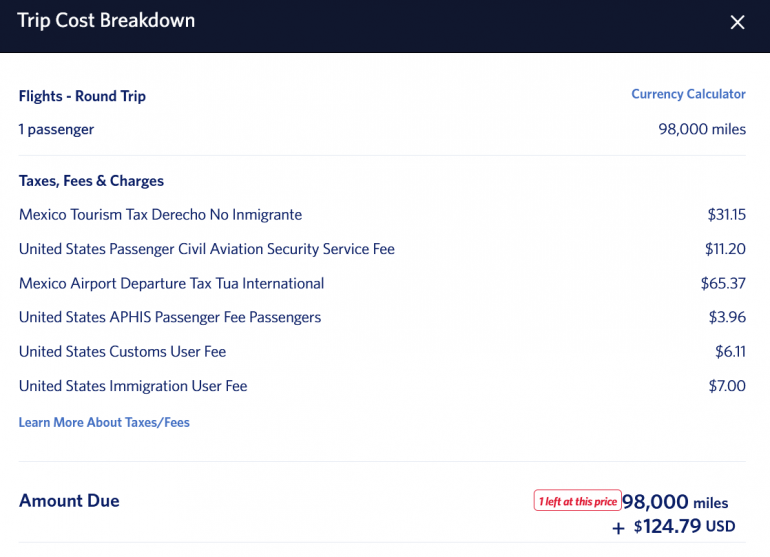Open Learn More About Taxes/Fees
This screenshot has width=770, height=557.
tap(104, 423)
